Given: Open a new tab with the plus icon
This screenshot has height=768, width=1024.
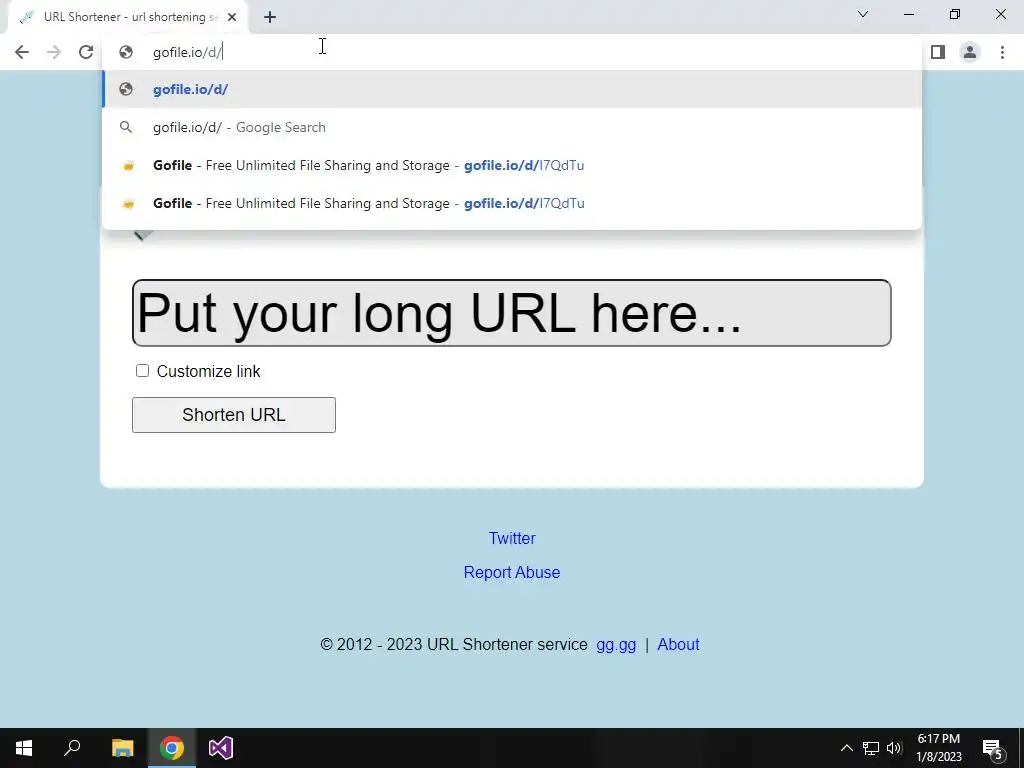Looking at the screenshot, I should pos(270,17).
